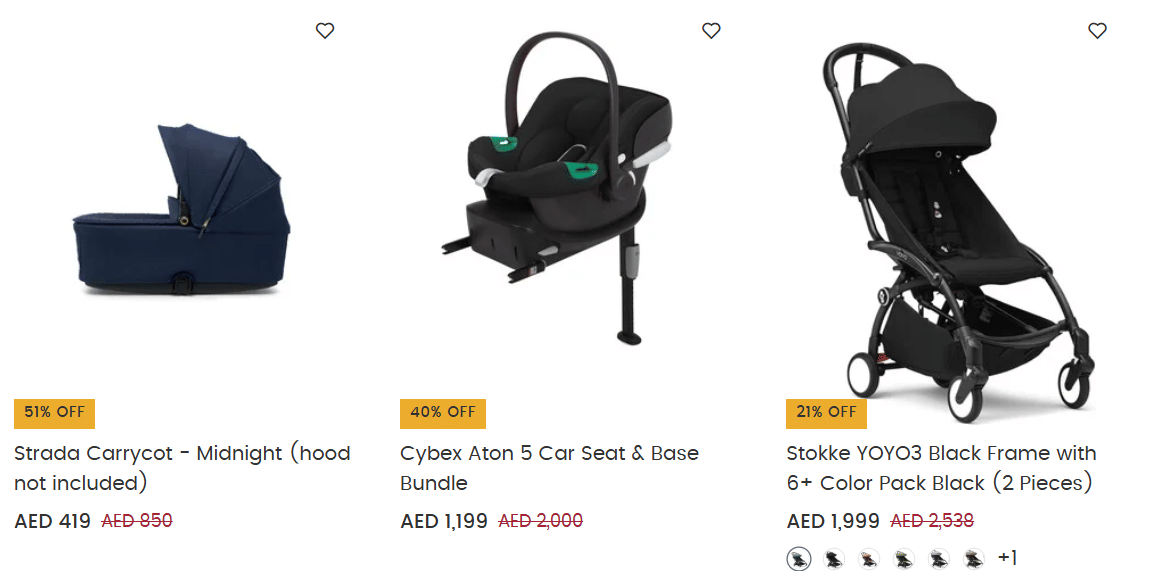Select the first circled stroller color variant
1159x576 pixels.
(798, 559)
